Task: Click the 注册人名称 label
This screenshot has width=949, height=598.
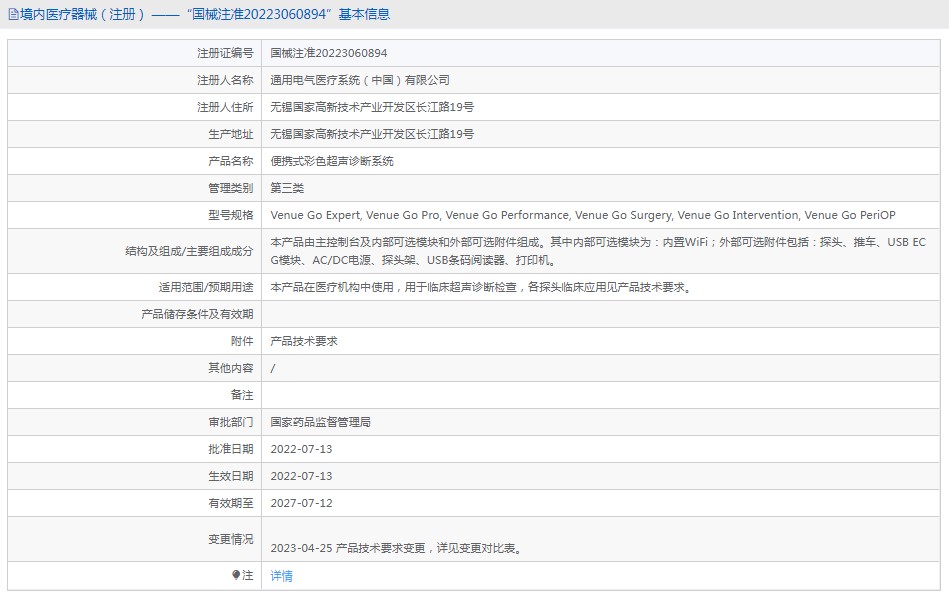Action: (225, 80)
